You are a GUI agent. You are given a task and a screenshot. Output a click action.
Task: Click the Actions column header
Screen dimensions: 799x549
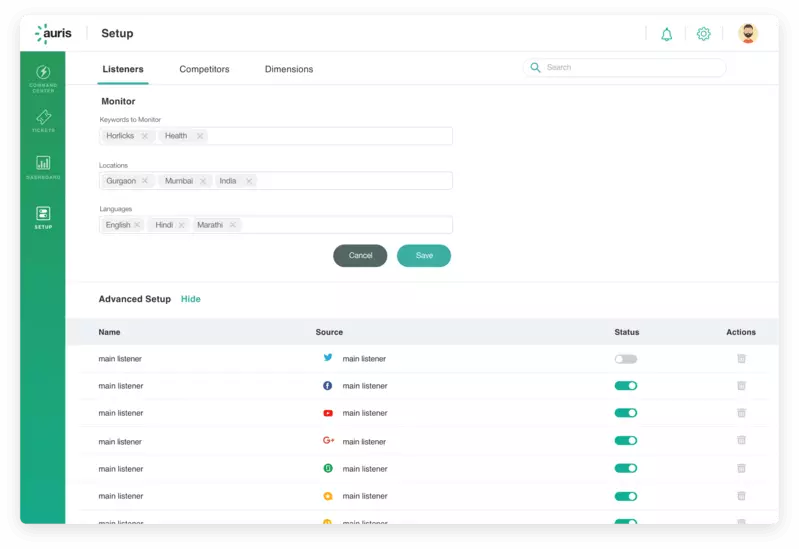pyautogui.click(x=741, y=332)
